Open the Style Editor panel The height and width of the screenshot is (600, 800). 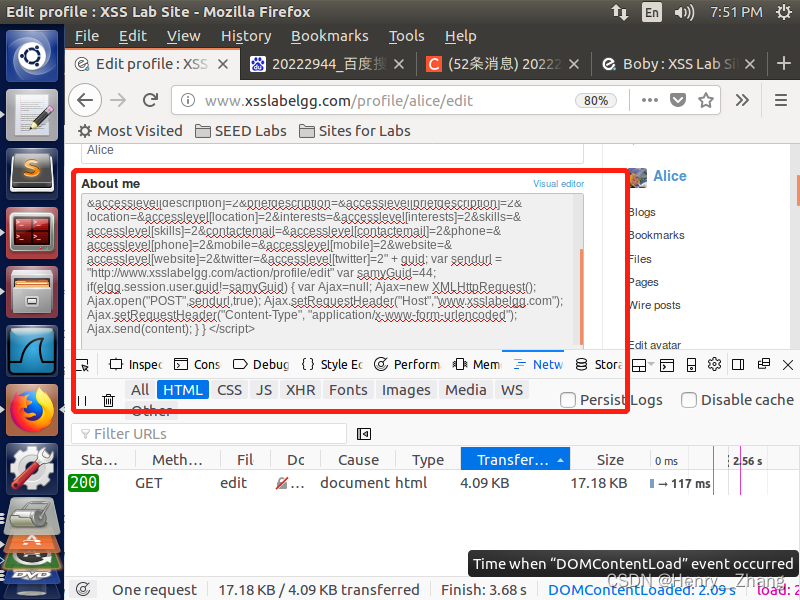coord(332,365)
